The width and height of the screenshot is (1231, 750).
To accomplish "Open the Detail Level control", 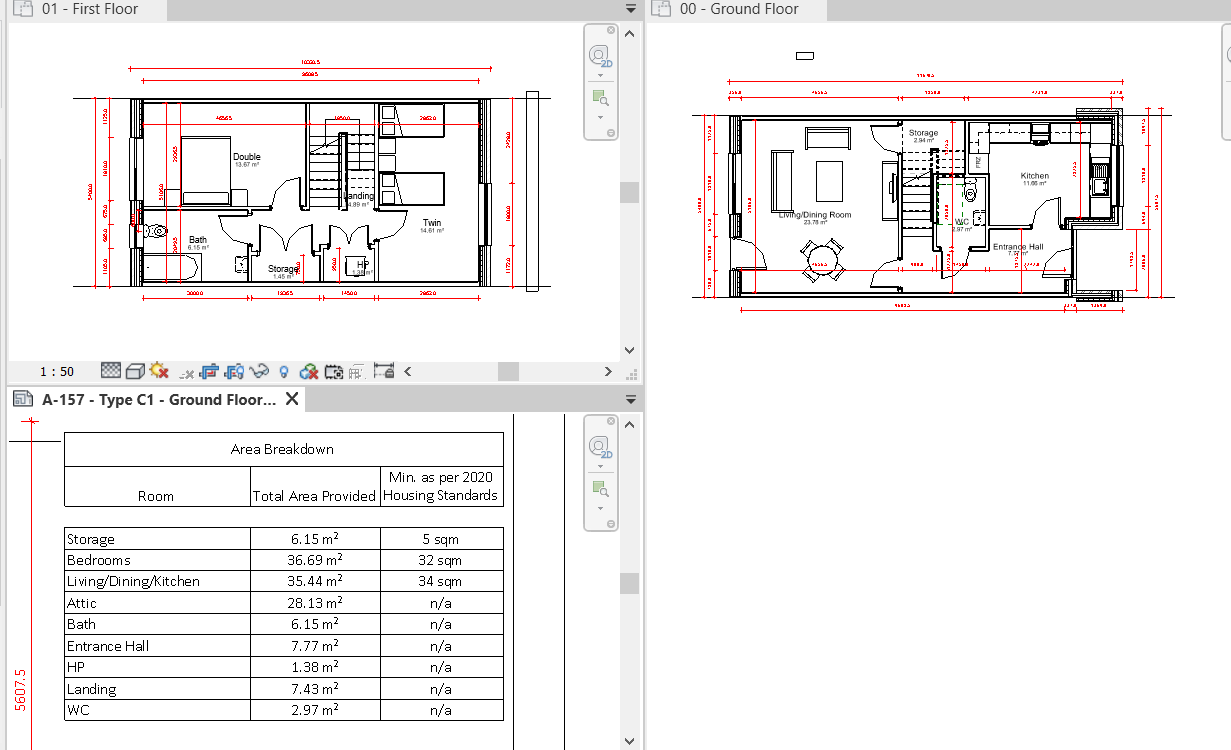I will pos(110,371).
